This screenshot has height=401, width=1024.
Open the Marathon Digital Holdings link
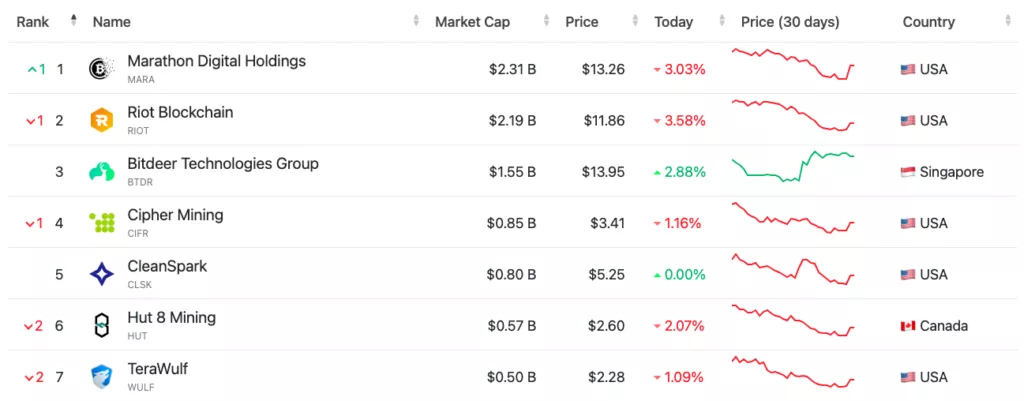click(x=216, y=61)
